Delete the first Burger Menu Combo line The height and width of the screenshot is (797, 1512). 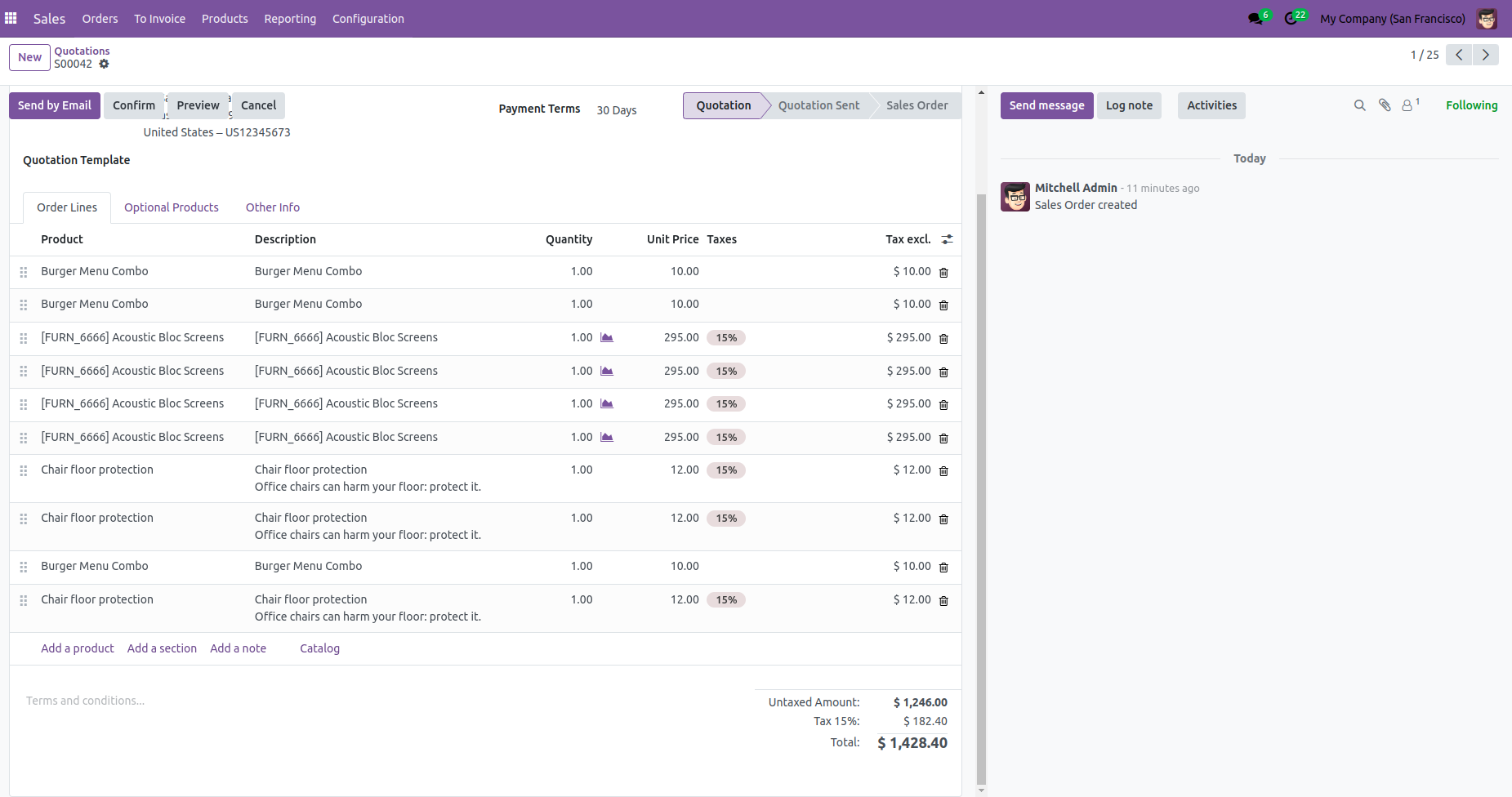coord(943,273)
